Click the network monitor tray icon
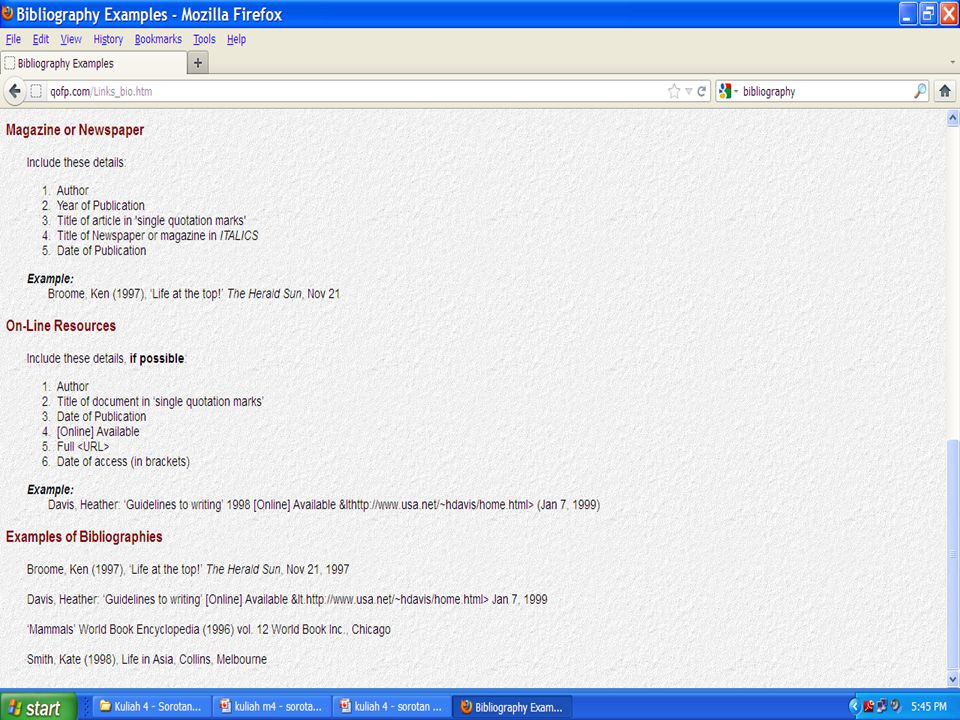Screen dimensions: 960x720 pos(882,707)
